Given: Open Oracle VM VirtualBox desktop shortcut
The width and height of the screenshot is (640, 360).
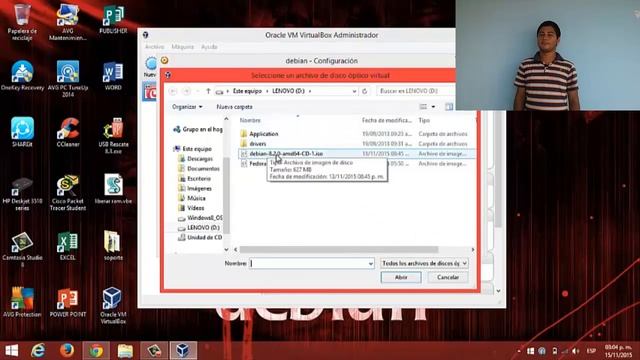Looking at the screenshot, I should 113,305.
